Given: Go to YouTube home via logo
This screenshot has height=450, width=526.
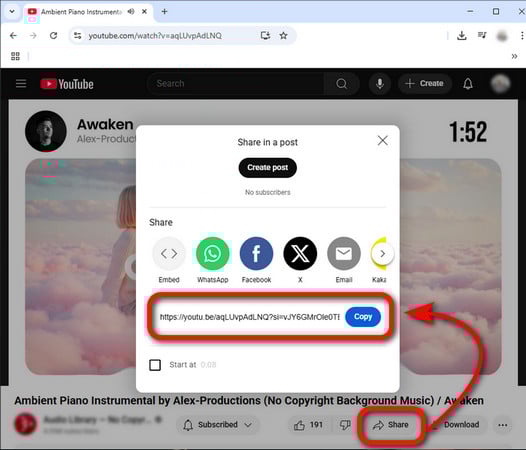Looking at the screenshot, I should [67, 84].
